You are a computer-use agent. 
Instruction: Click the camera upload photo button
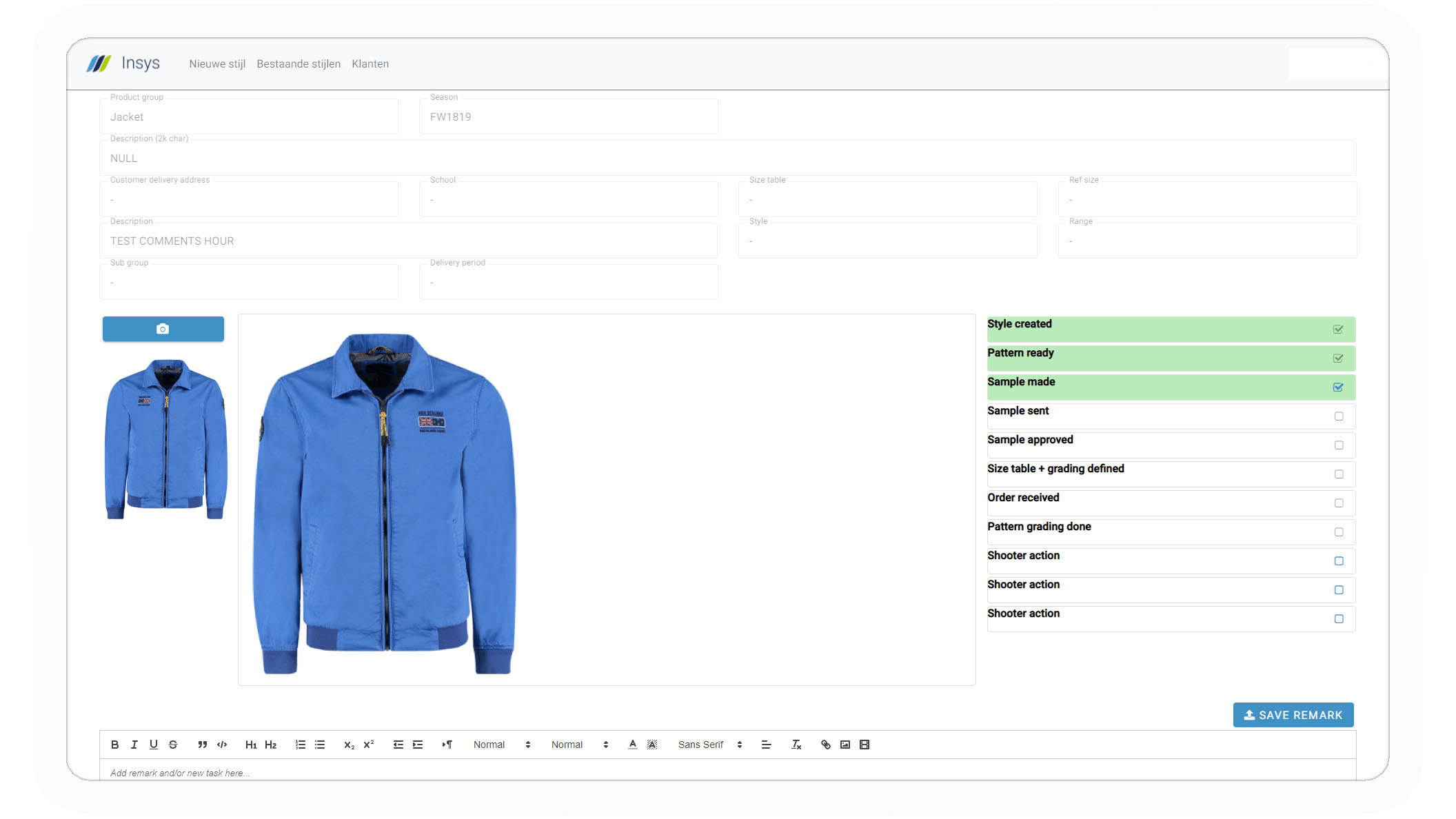coord(163,329)
